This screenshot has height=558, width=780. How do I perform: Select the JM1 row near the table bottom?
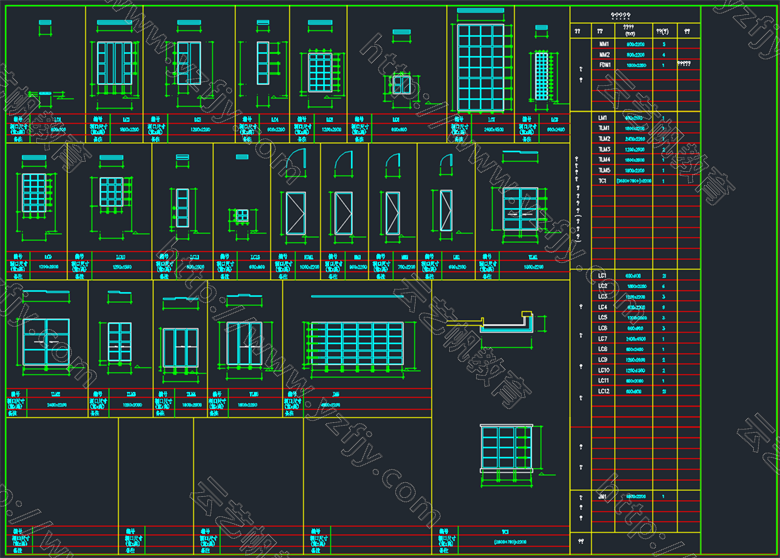pyautogui.click(x=603, y=496)
